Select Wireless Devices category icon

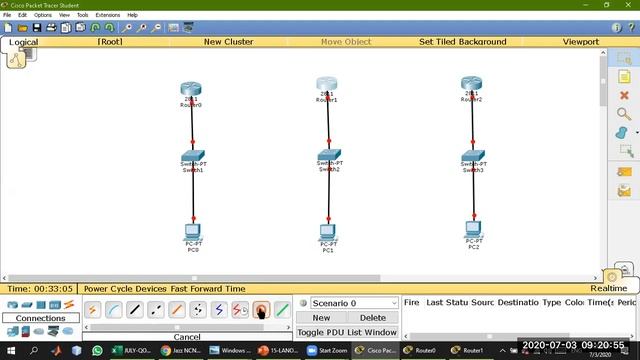[55, 304]
